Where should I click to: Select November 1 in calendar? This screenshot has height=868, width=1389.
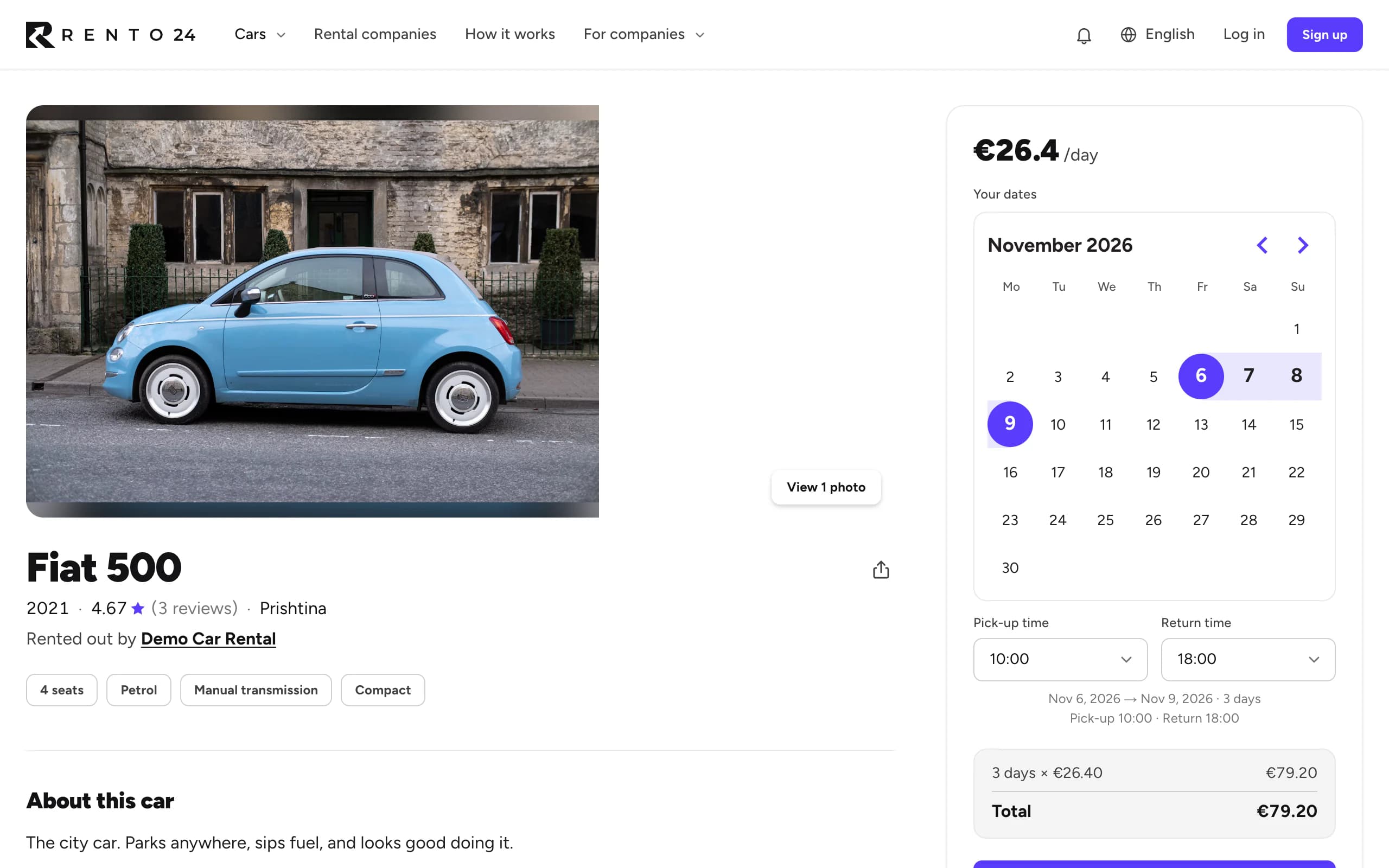pos(1297,329)
